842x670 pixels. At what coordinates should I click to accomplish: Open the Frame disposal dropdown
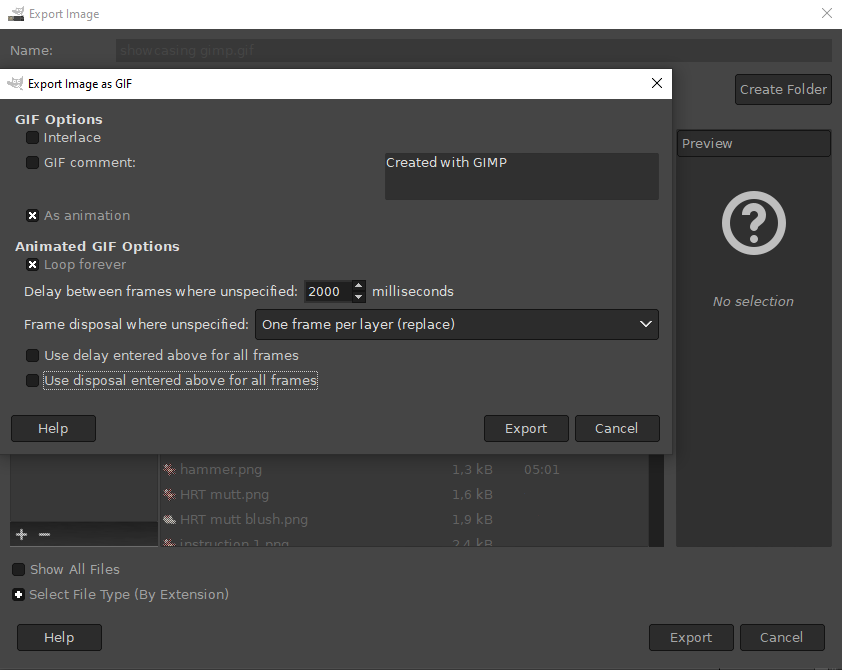(x=456, y=324)
